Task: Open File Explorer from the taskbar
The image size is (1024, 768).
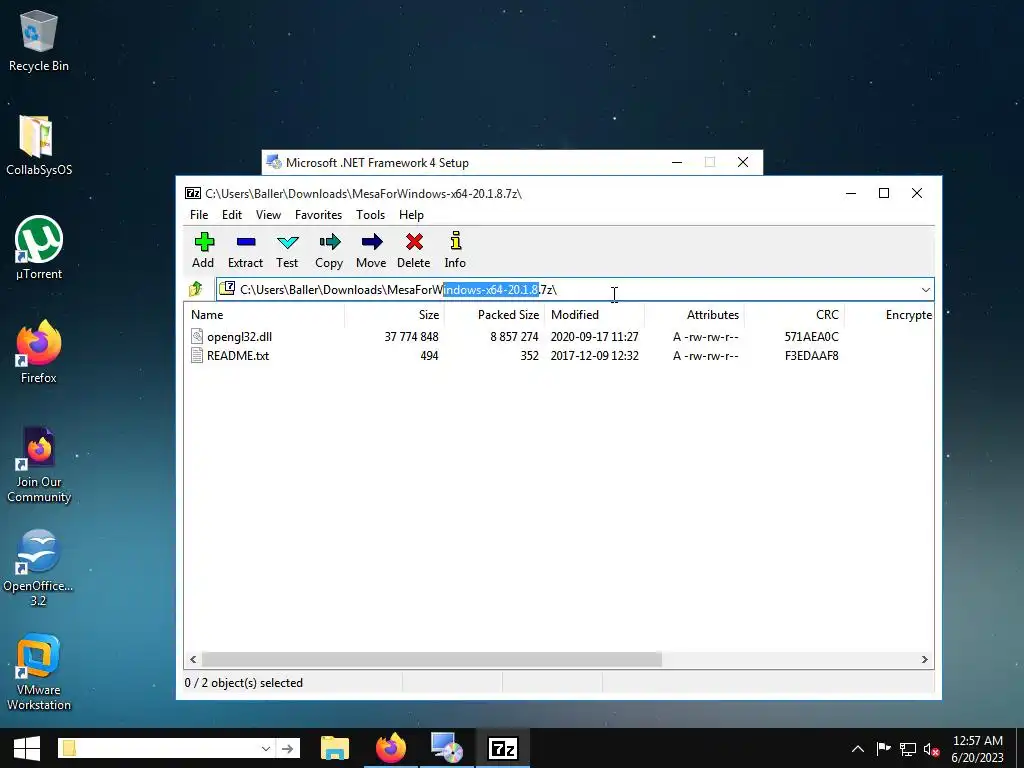Action: click(335, 748)
